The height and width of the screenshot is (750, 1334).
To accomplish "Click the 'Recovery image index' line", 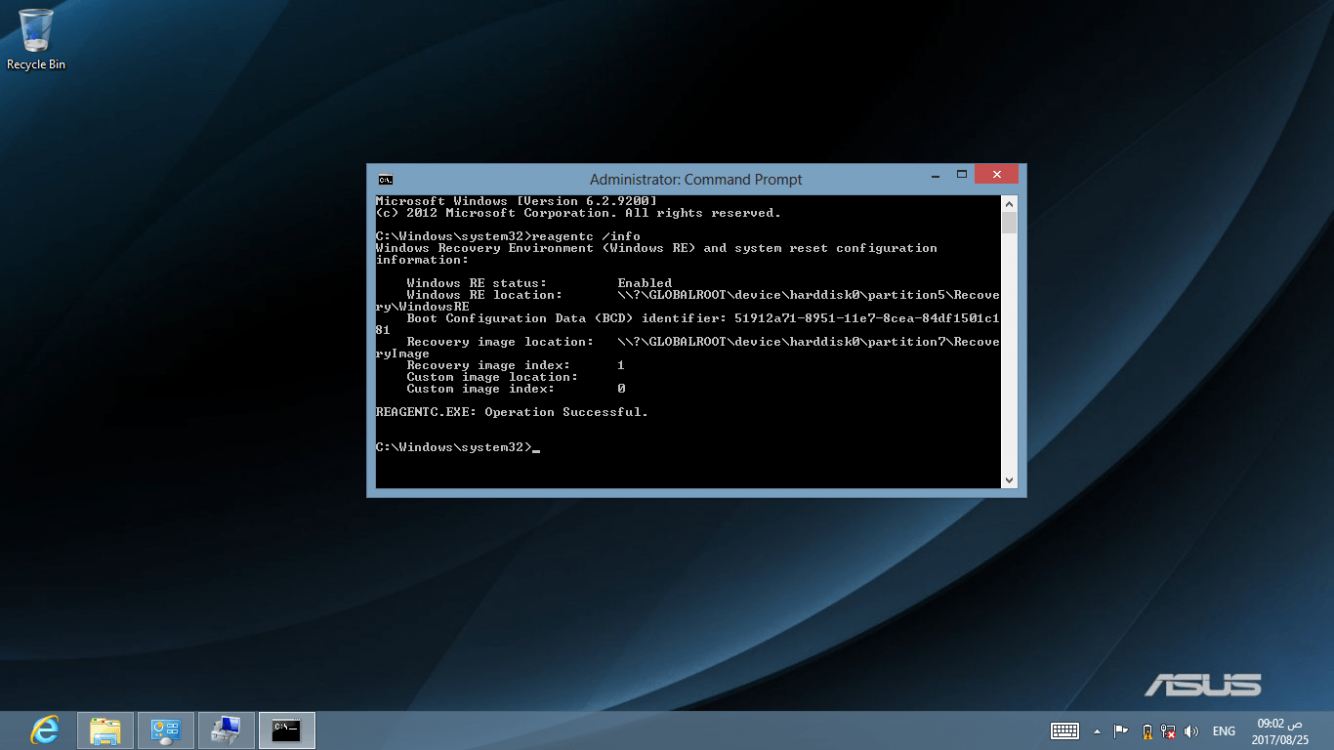I will [x=515, y=365].
